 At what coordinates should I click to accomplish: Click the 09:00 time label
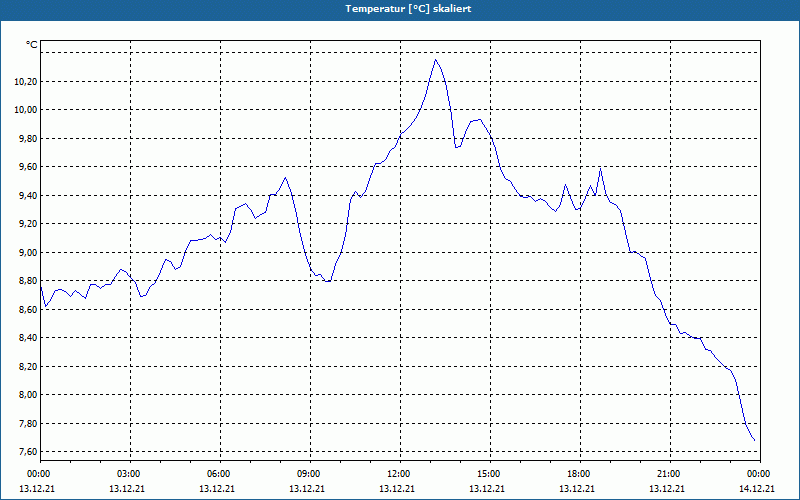310,474
